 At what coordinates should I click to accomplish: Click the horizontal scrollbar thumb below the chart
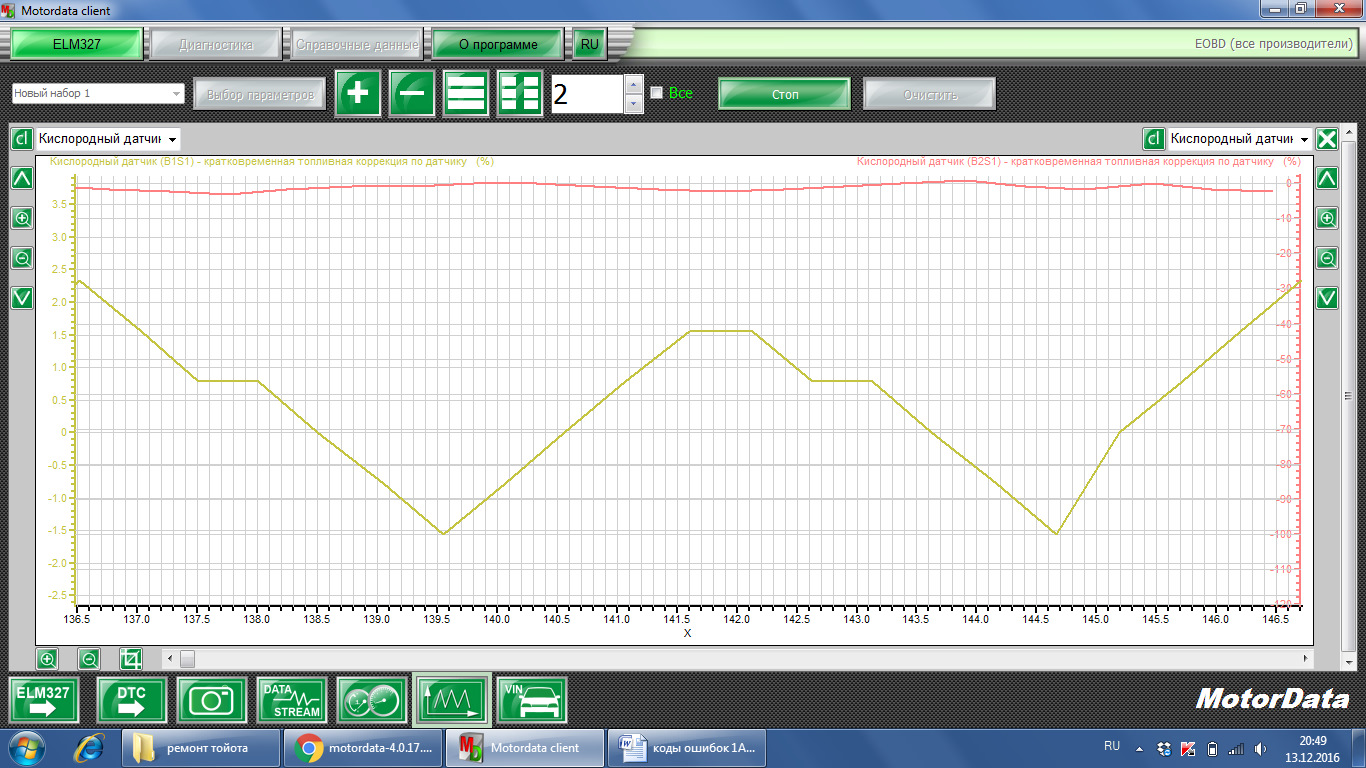[x=187, y=659]
